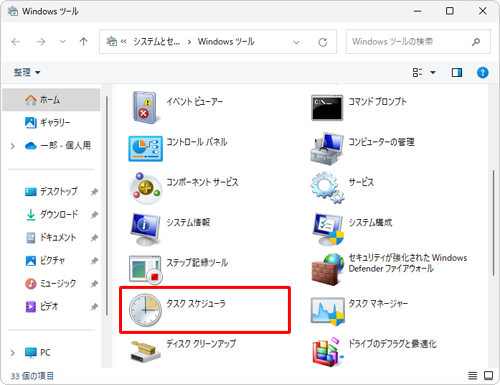
Task: Click the navigation pane scrollbar
Action: pos(107,206)
